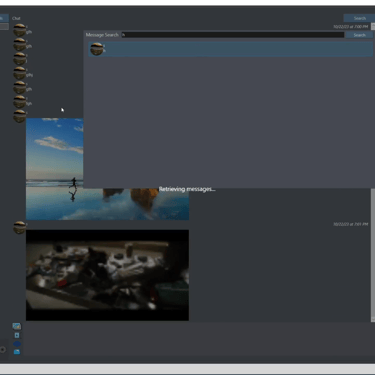Click the video file attachment icon
The height and width of the screenshot is (375, 375).
(x=17, y=335)
